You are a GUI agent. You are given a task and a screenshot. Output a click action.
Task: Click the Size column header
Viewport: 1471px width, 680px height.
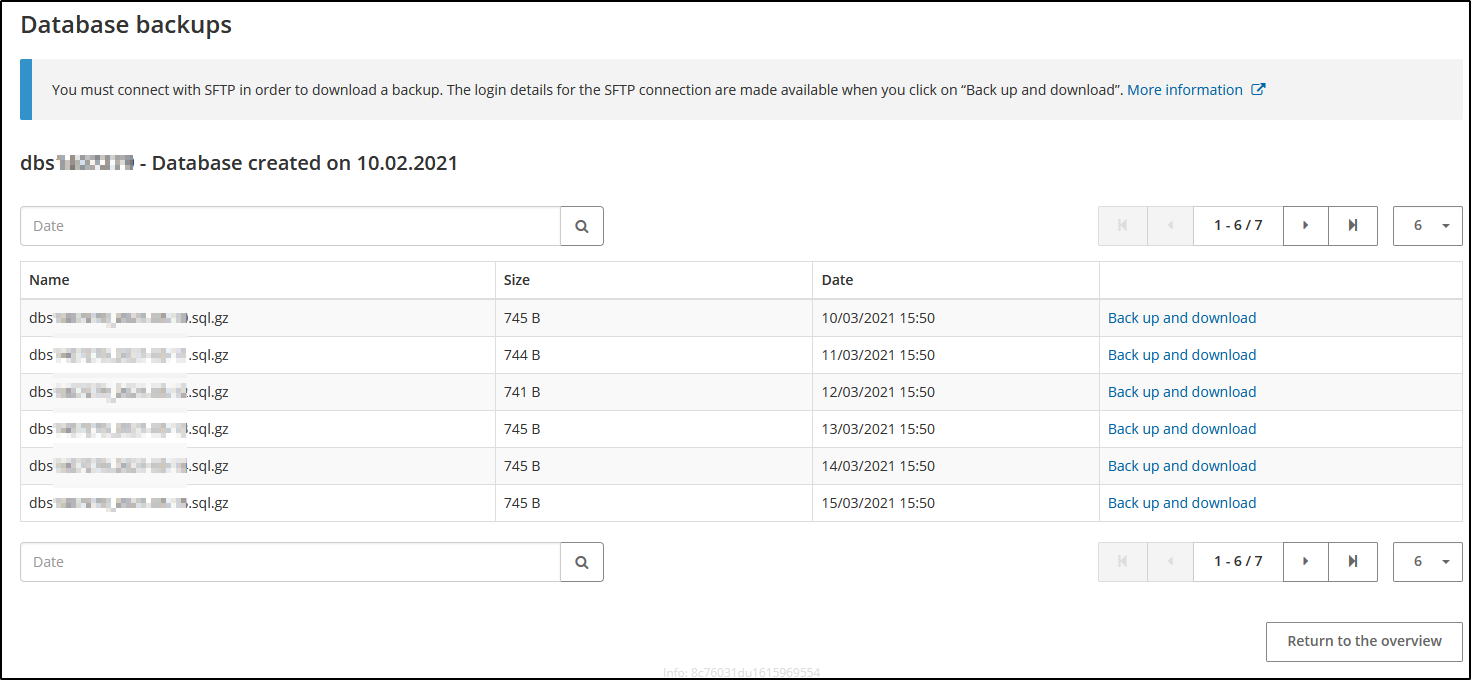pos(517,280)
